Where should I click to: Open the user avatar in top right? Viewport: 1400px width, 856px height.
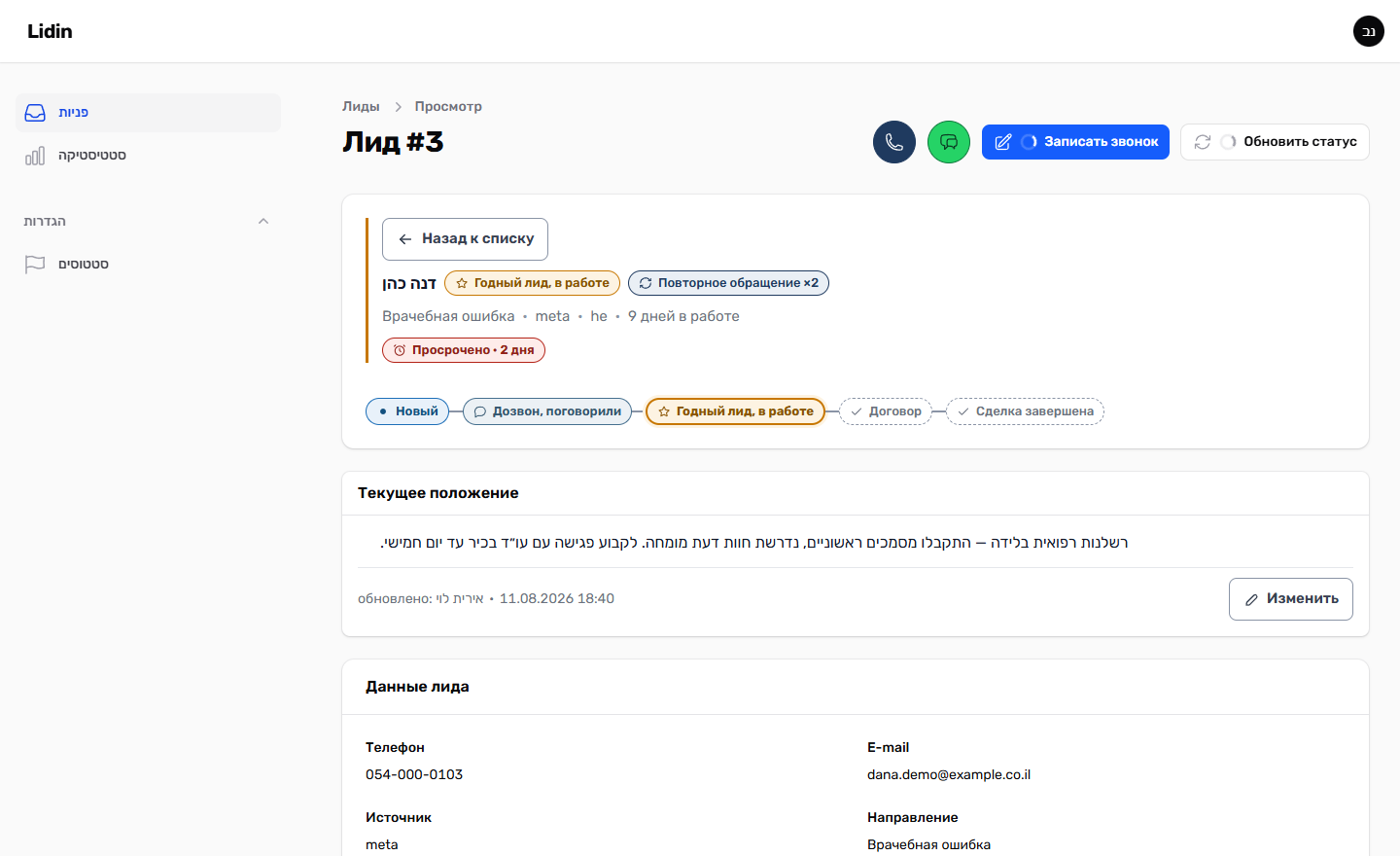(x=1369, y=31)
